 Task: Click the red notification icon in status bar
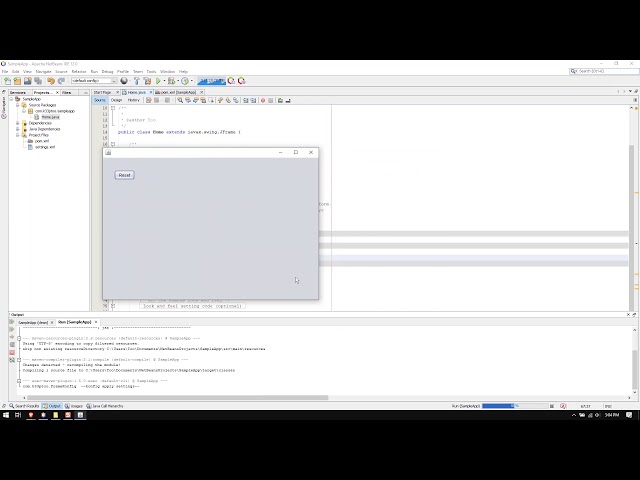coord(563,406)
